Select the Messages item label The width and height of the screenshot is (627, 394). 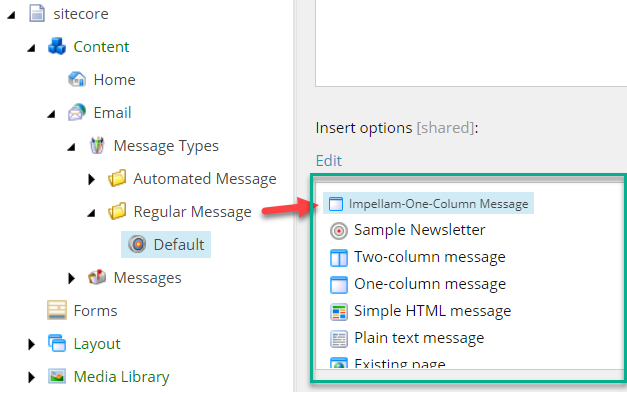tap(147, 278)
